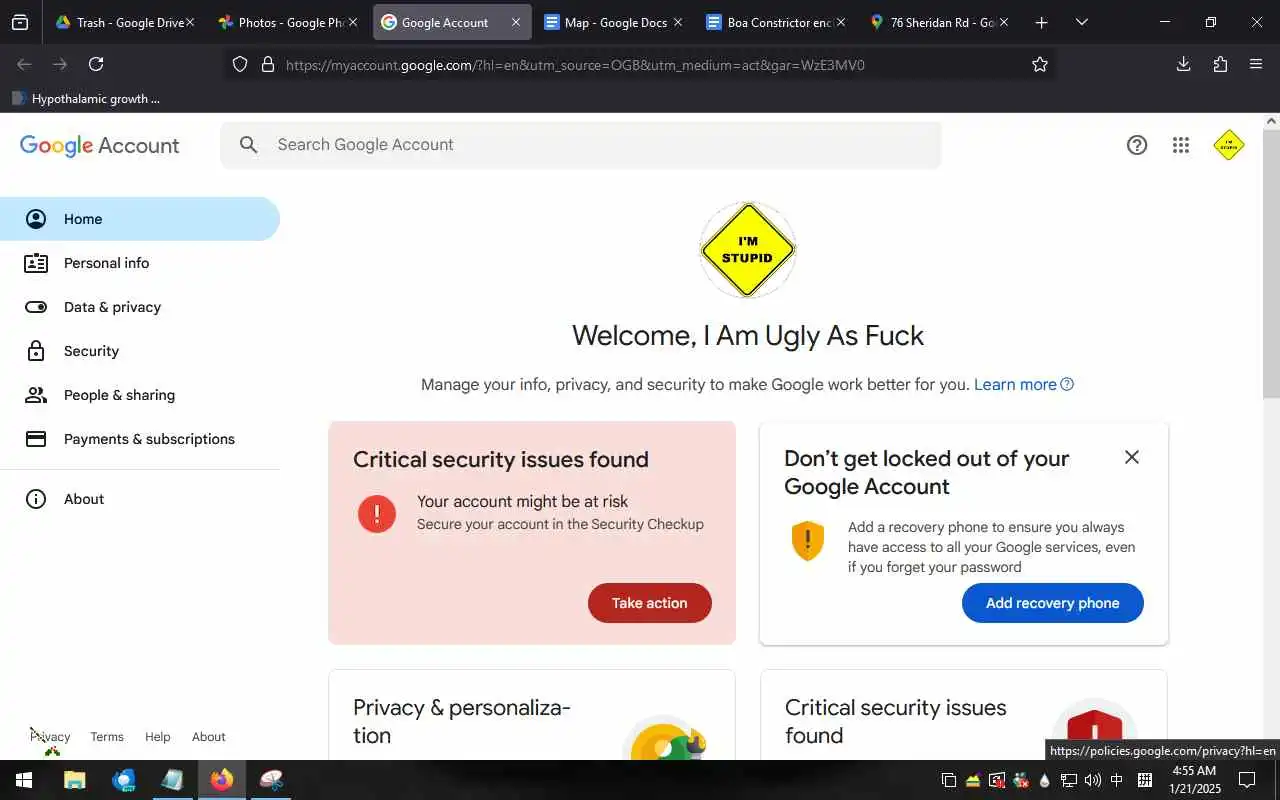1280x800 pixels.
Task: Open the extensions menu
Action: pyautogui.click(x=1220, y=64)
